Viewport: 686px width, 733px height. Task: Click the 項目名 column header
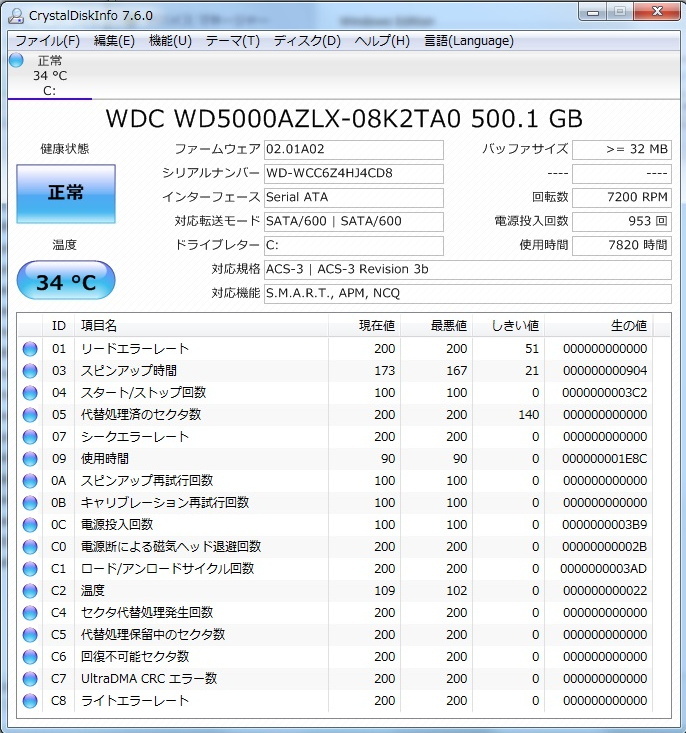coord(99,326)
